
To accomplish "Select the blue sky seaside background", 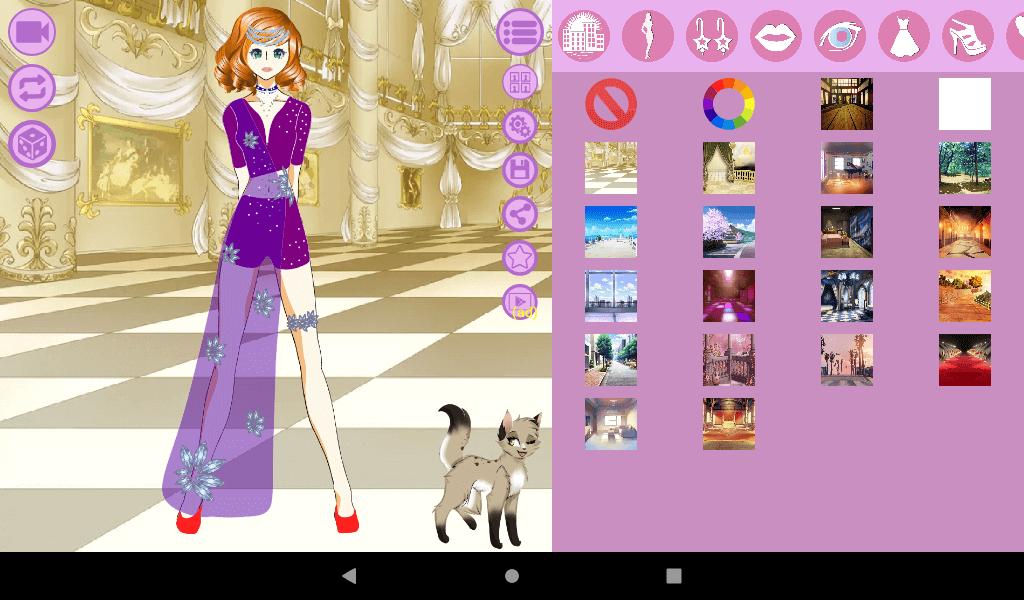I will click(611, 232).
